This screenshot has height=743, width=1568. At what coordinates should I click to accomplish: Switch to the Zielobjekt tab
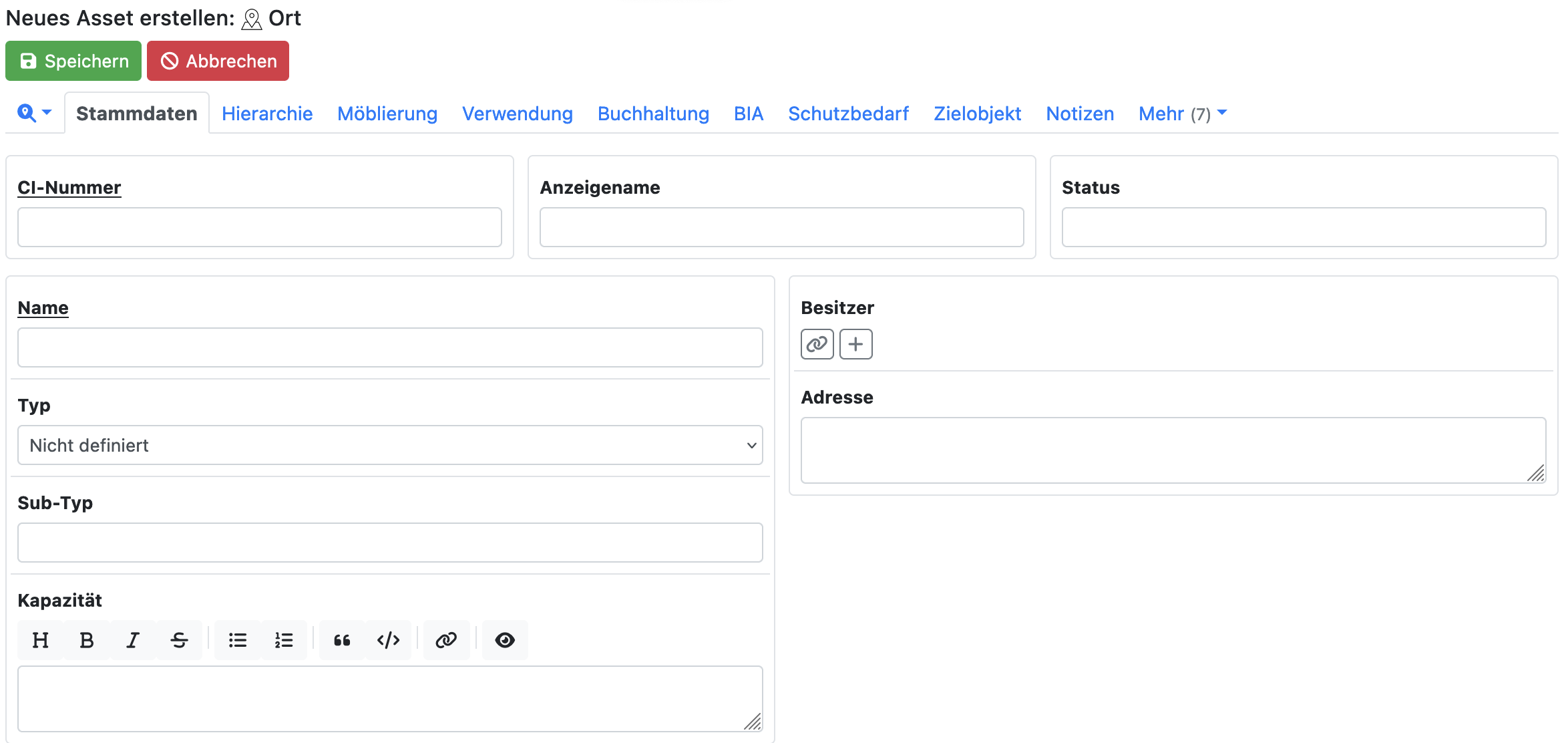[x=978, y=114]
